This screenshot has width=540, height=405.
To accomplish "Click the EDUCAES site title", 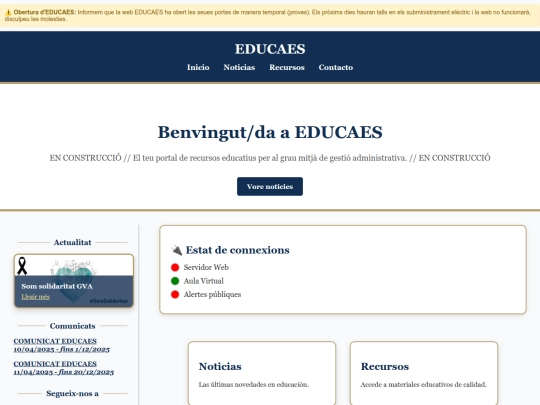I will pos(270,49).
